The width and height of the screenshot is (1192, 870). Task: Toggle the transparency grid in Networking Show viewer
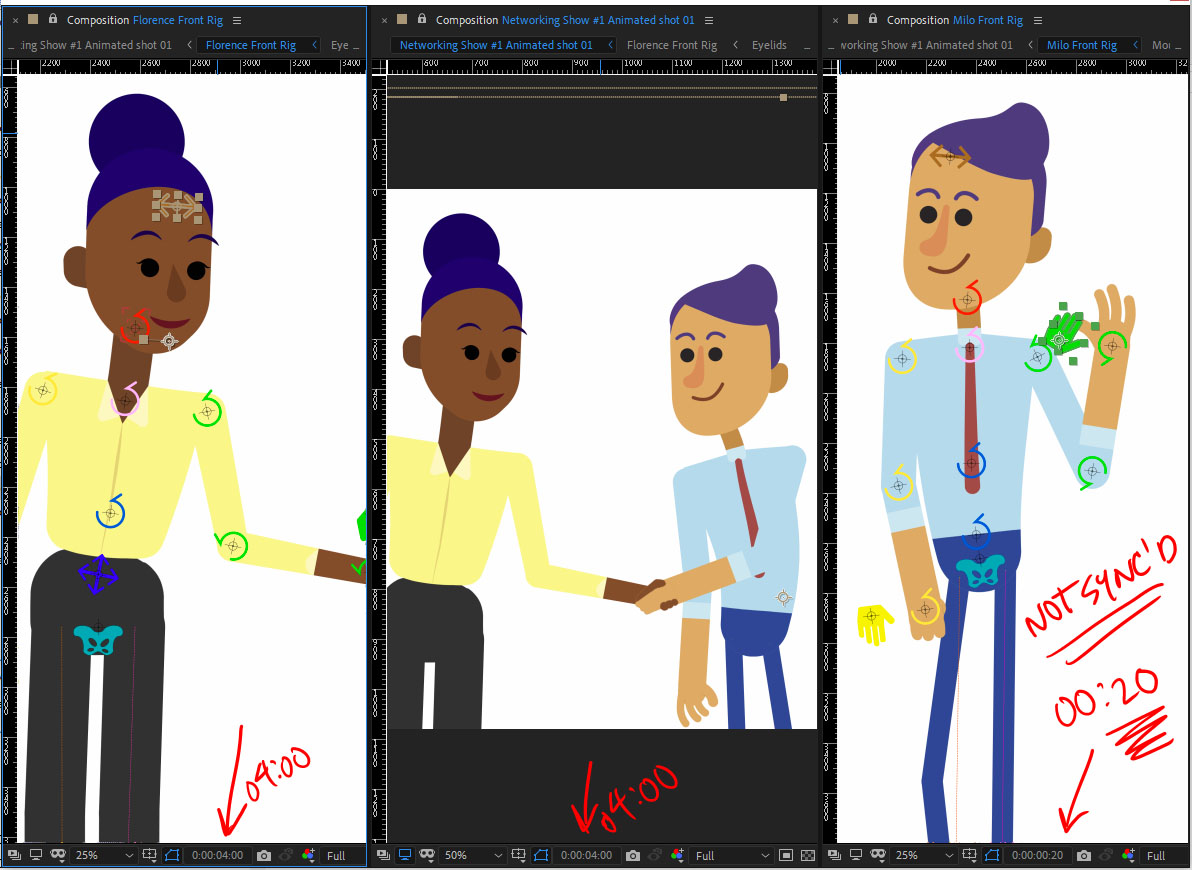[808, 856]
